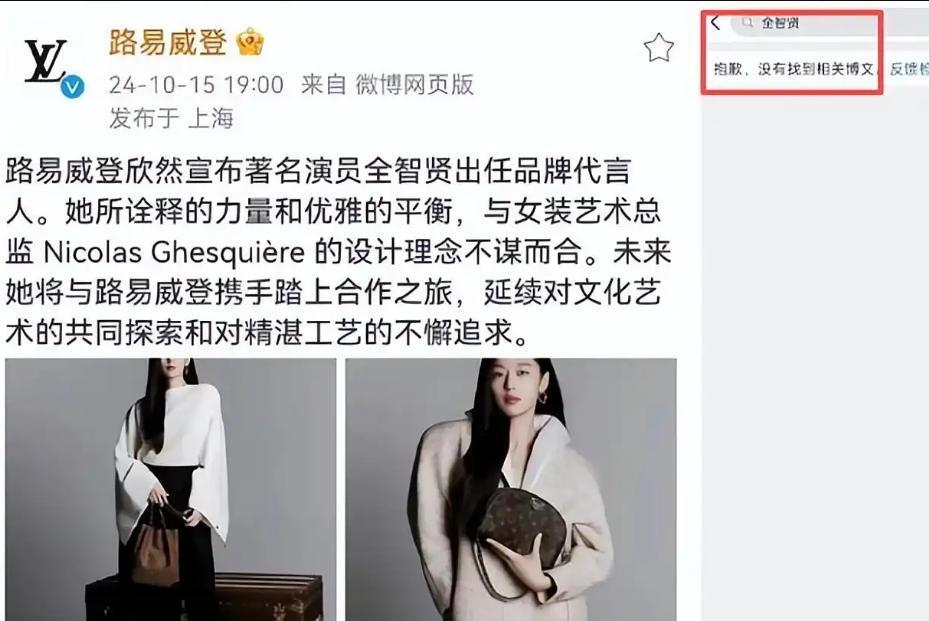Click the name Nicolas Ghesquière in post
This screenshot has height=621, width=929.
174,253
